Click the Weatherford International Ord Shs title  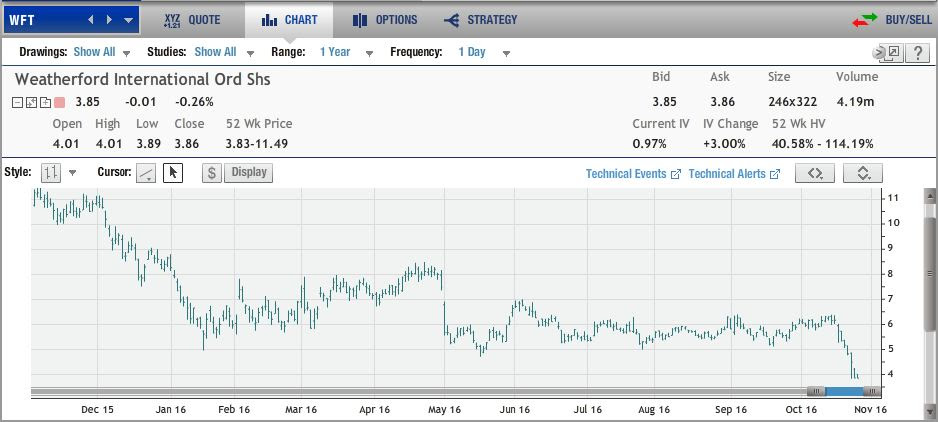pos(142,79)
